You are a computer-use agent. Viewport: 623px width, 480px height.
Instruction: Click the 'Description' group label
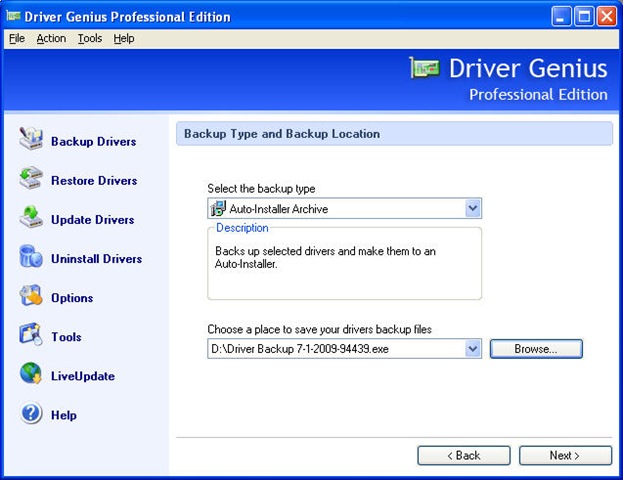tap(242, 228)
